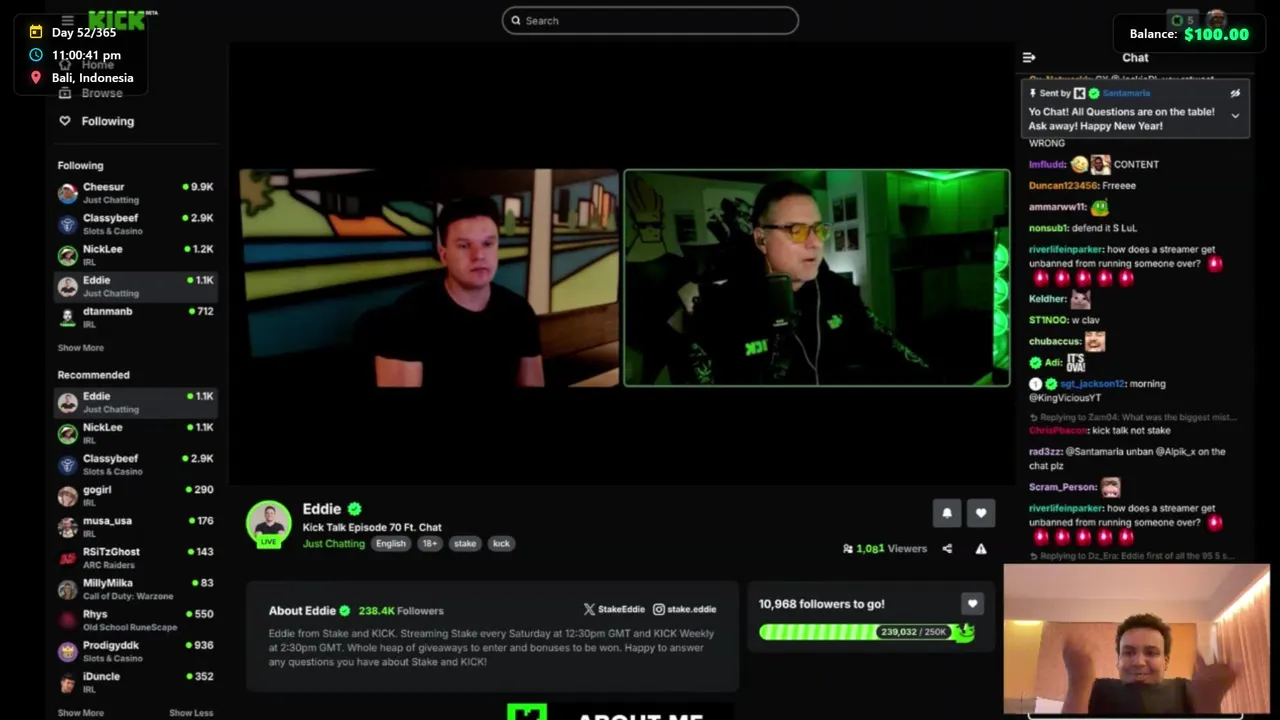The height and width of the screenshot is (720, 1280).
Task: Click username sgt_jackson12 in chat
Action: (x=1093, y=384)
